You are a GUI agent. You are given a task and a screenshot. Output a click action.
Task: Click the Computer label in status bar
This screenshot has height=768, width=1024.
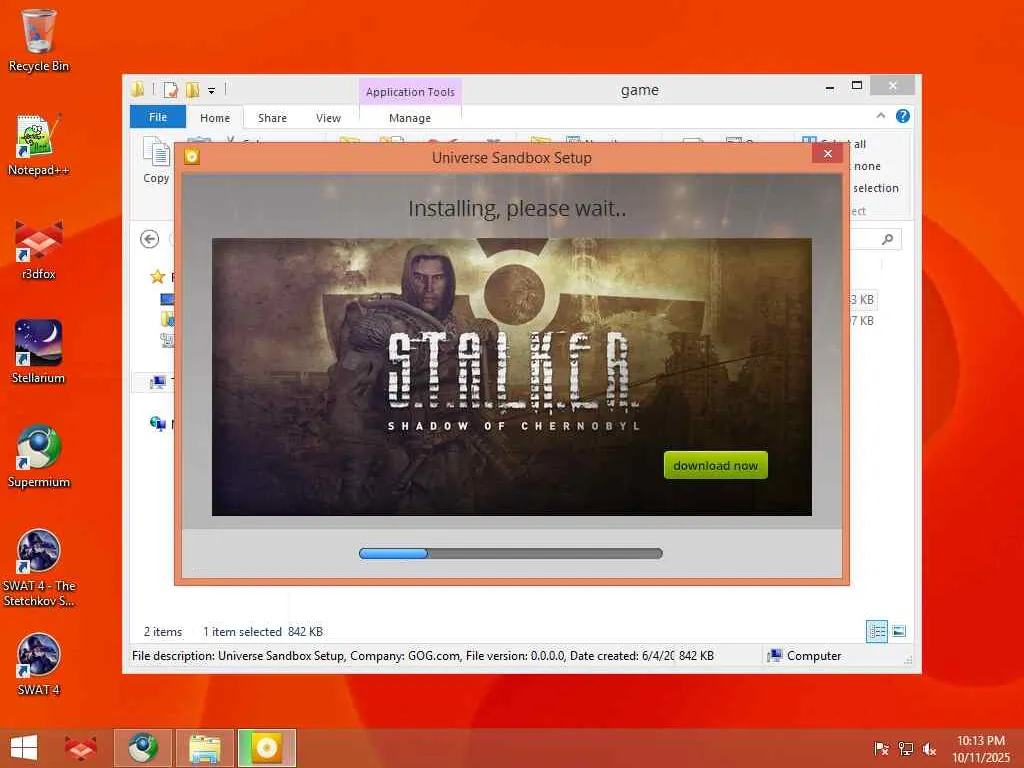pos(814,656)
